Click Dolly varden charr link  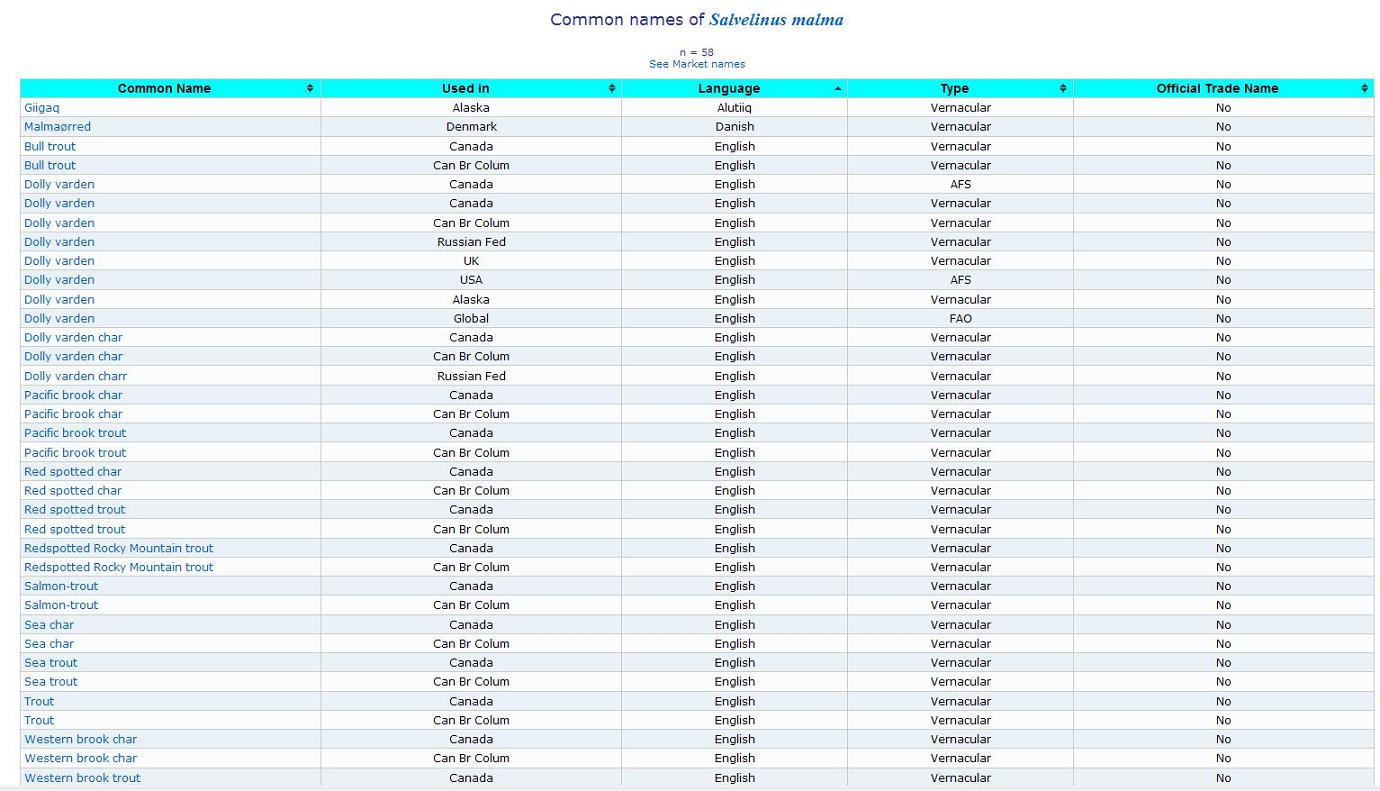75,376
